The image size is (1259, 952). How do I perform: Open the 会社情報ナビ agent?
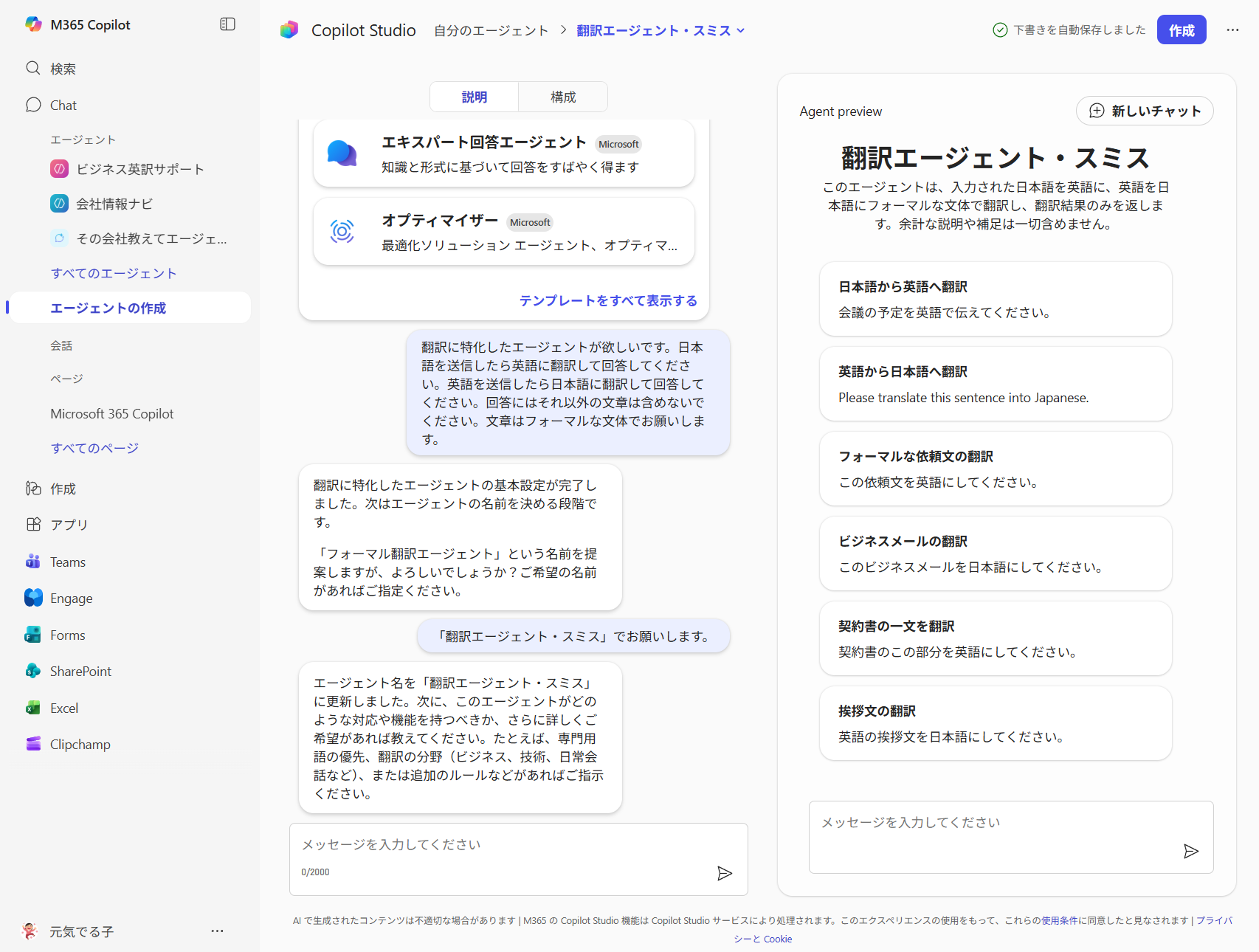[114, 204]
